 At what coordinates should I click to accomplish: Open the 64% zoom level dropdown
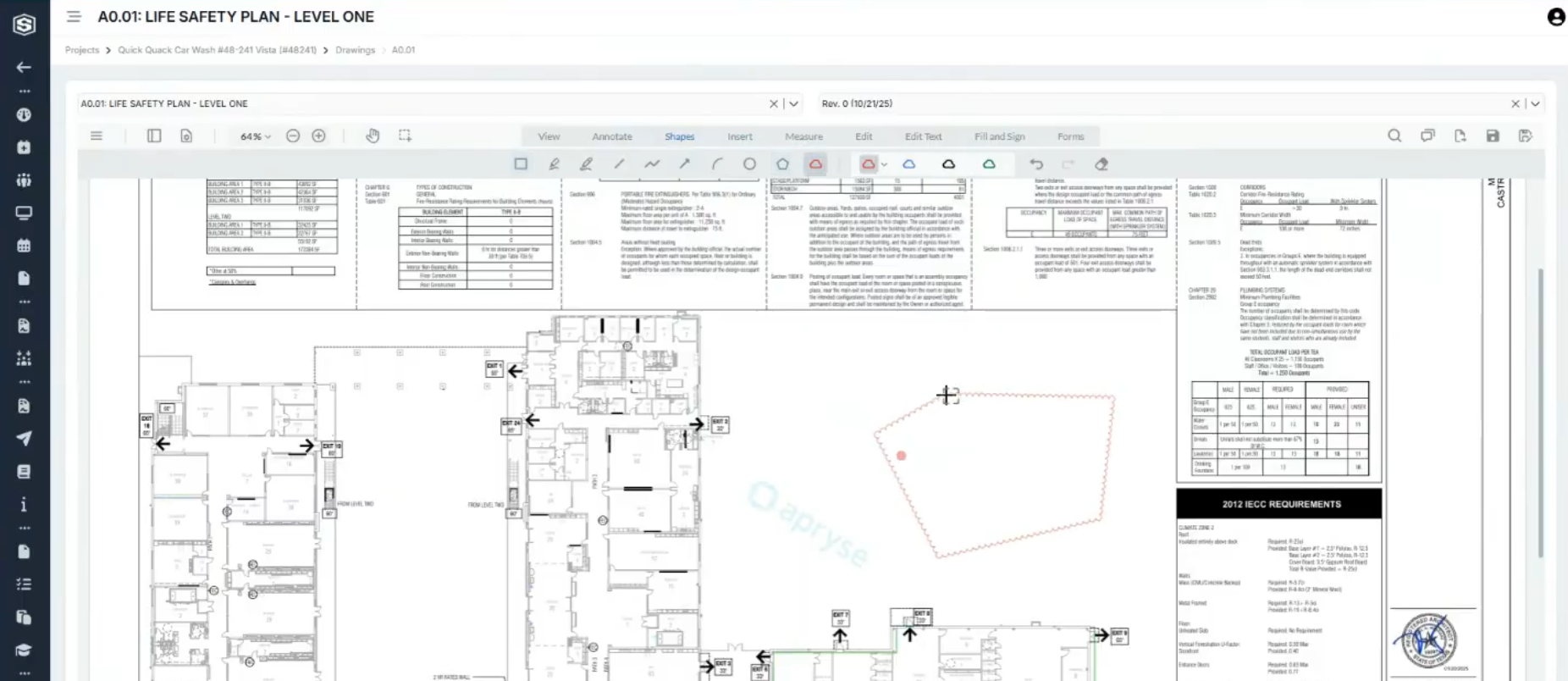pos(255,136)
